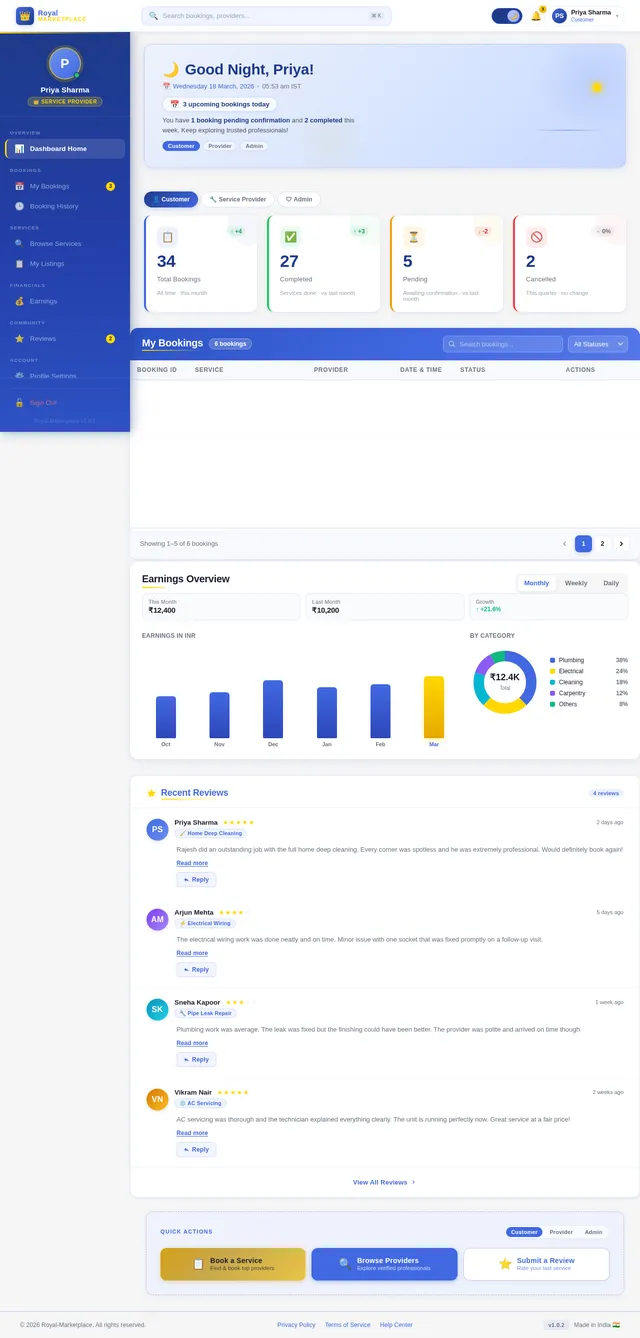Screen dimensions: 640x1338
Task: Click the sidebar profile avatar P
Action: [65, 63]
